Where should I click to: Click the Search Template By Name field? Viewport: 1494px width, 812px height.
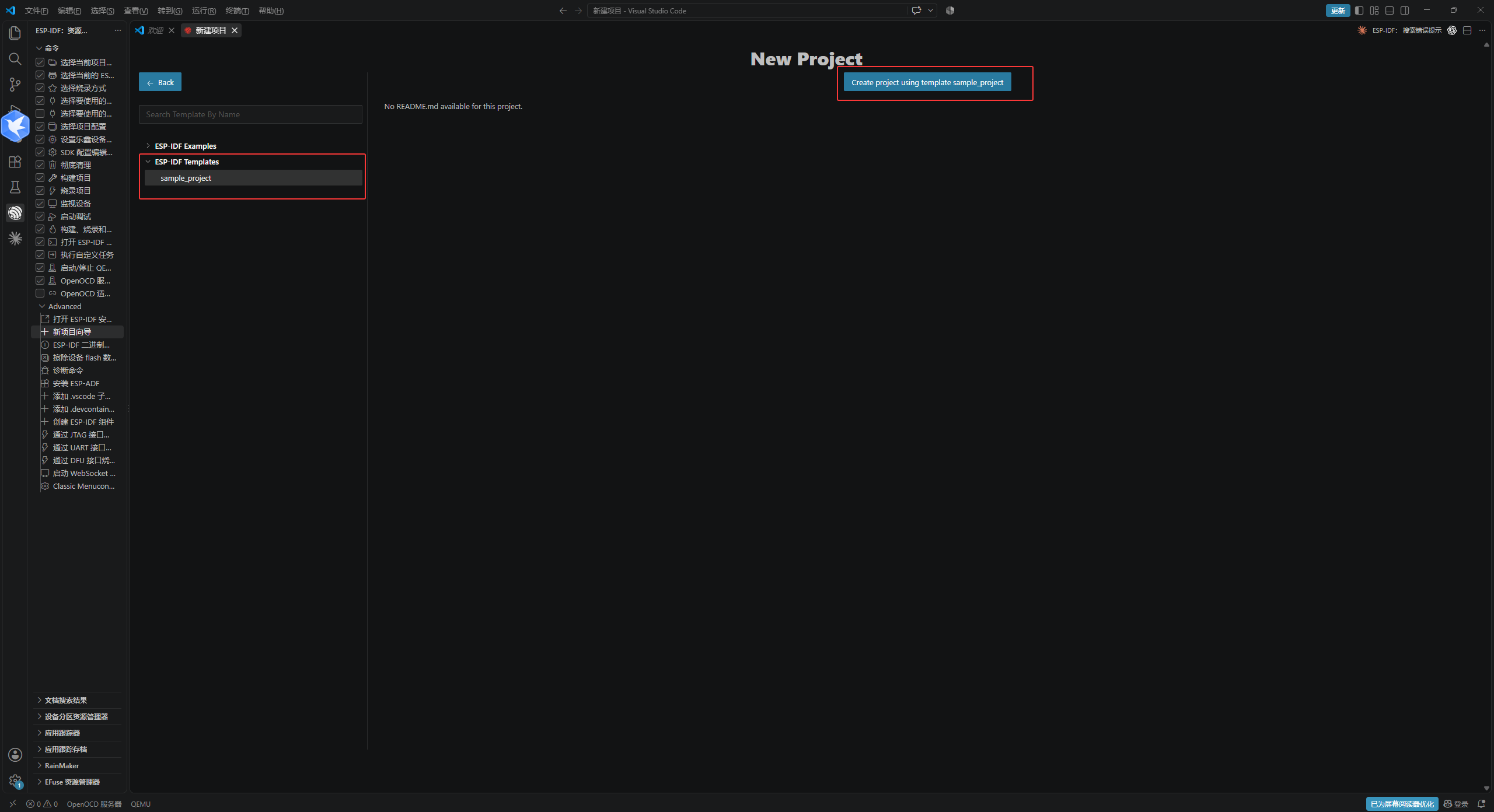point(250,114)
